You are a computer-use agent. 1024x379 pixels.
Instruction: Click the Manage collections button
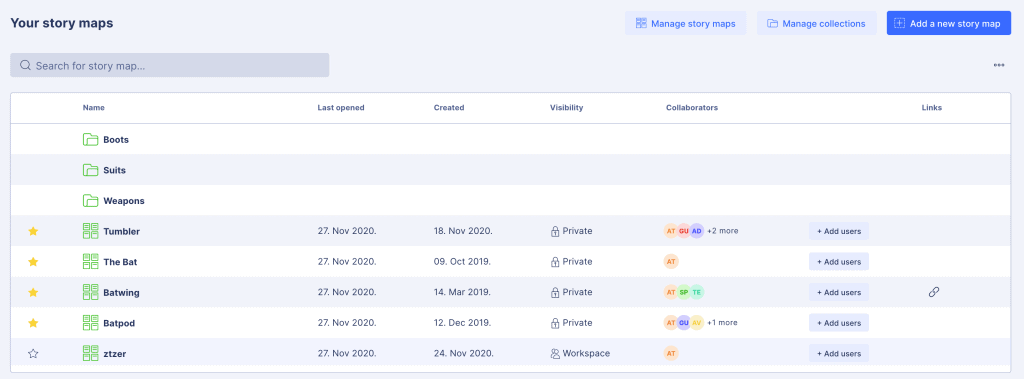tap(816, 24)
